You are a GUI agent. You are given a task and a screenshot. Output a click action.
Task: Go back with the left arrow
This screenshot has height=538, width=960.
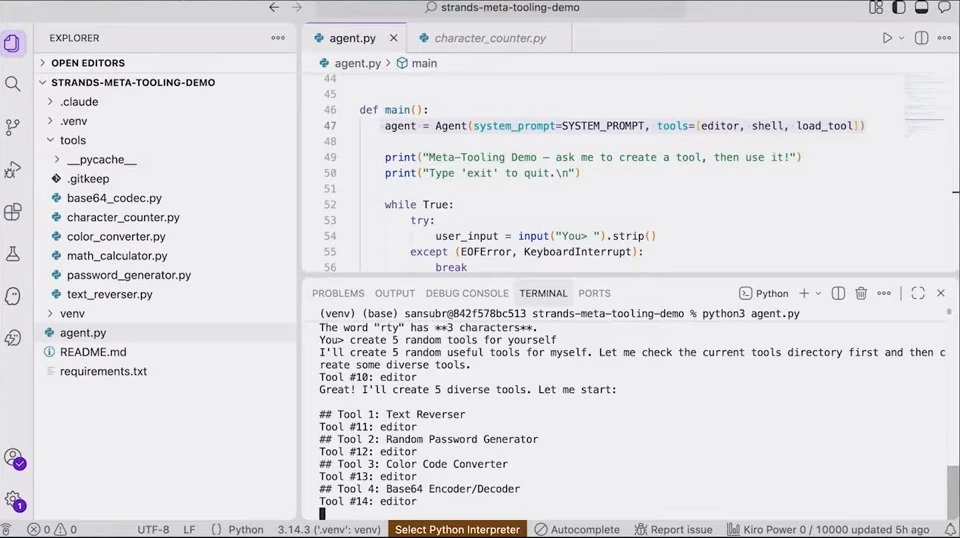click(274, 7)
